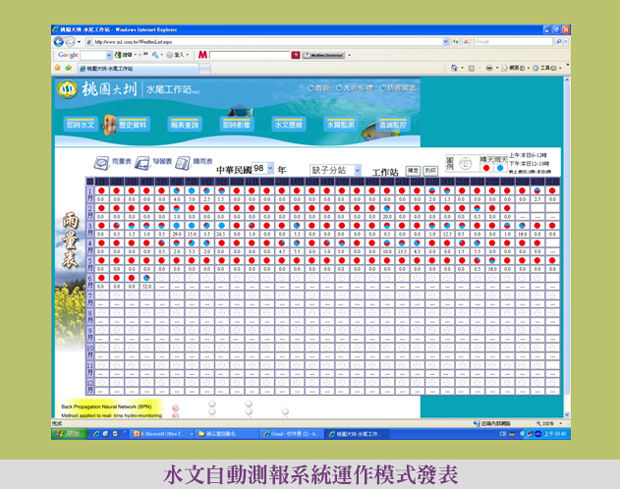620x489 pixels.
Task: Select the 大圳導覽 radio option in header
Action: [x=340, y=89]
